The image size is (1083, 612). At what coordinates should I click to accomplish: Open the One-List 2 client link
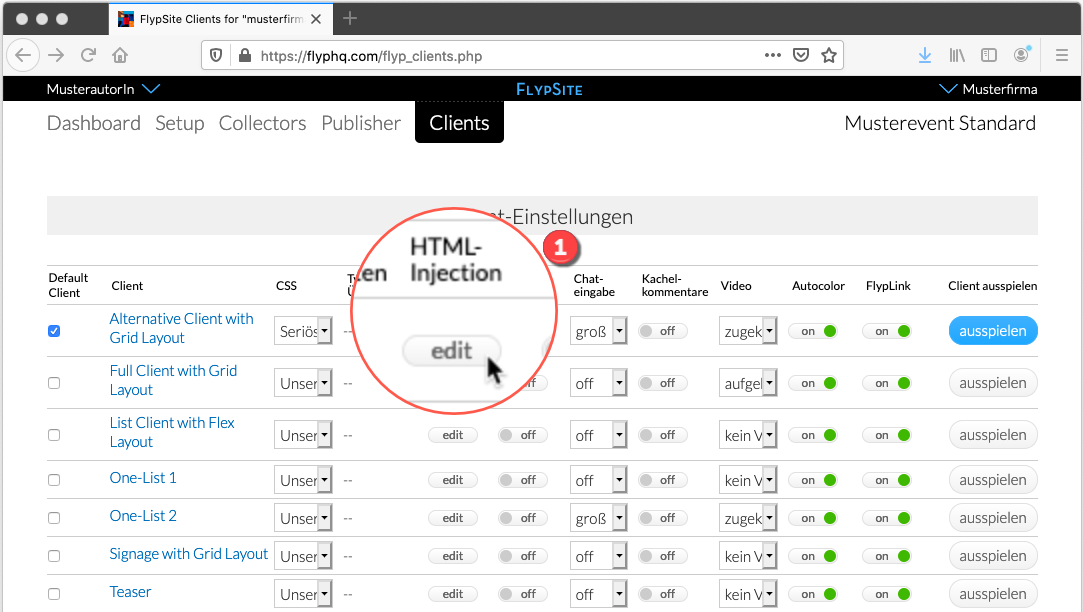click(x=143, y=516)
